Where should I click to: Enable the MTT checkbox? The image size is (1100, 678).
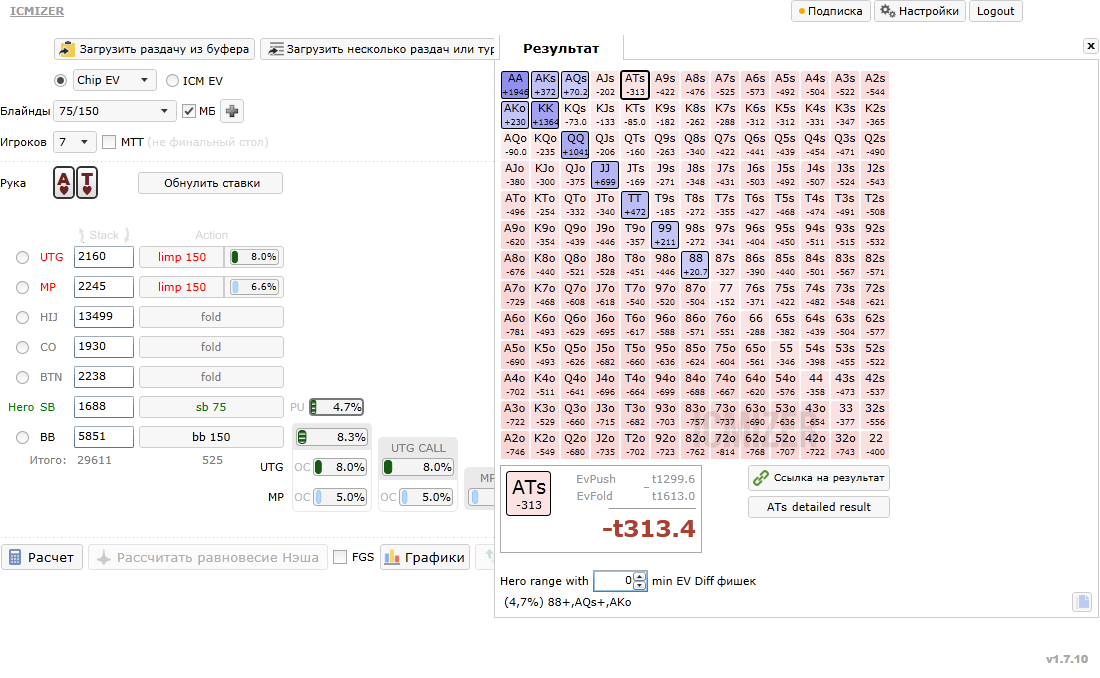[109, 142]
